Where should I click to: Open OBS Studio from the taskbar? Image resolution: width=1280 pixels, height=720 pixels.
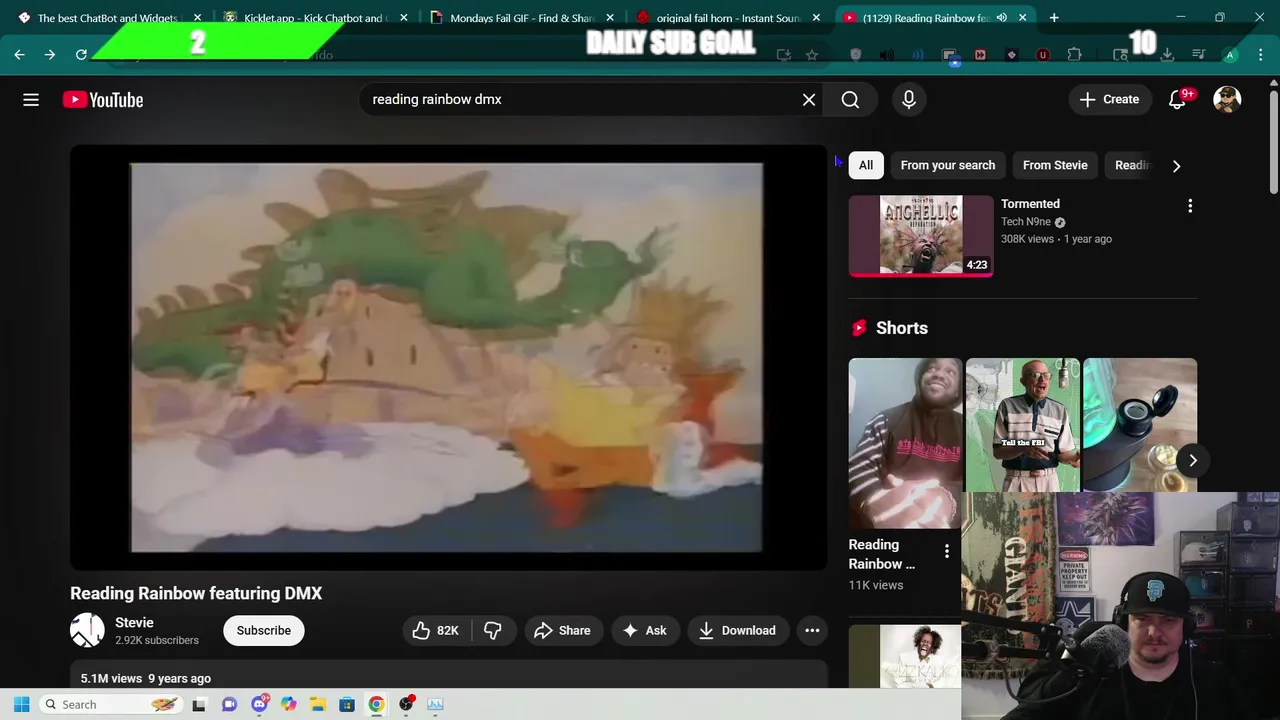click(x=406, y=704)
